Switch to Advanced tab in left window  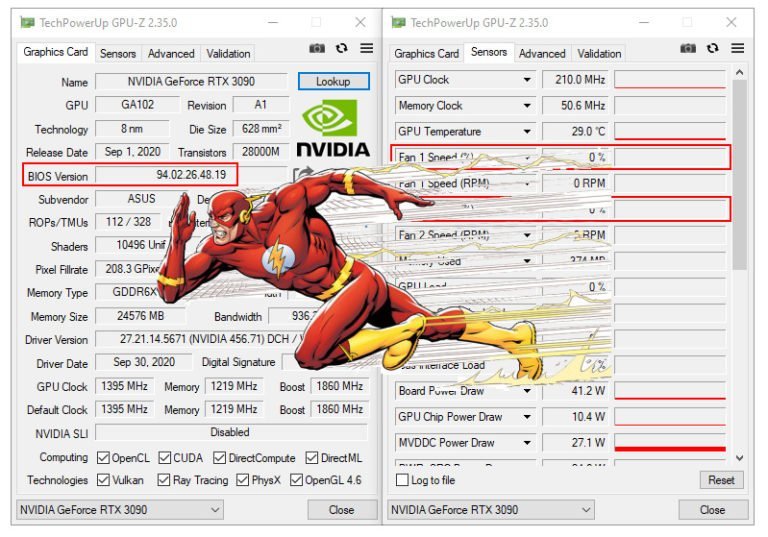coord(171,53)
